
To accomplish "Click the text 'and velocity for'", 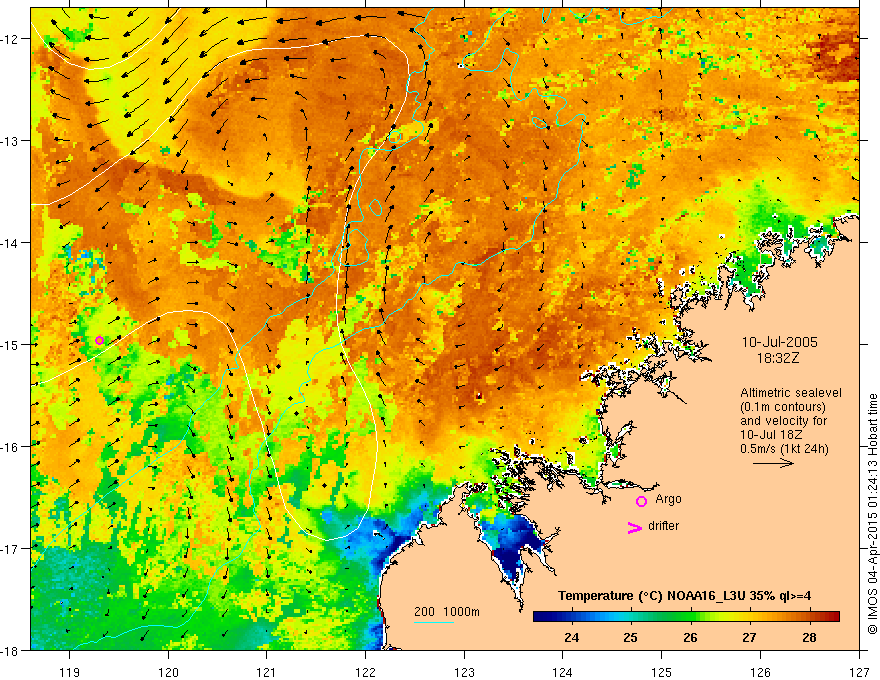I will (783, 421).
